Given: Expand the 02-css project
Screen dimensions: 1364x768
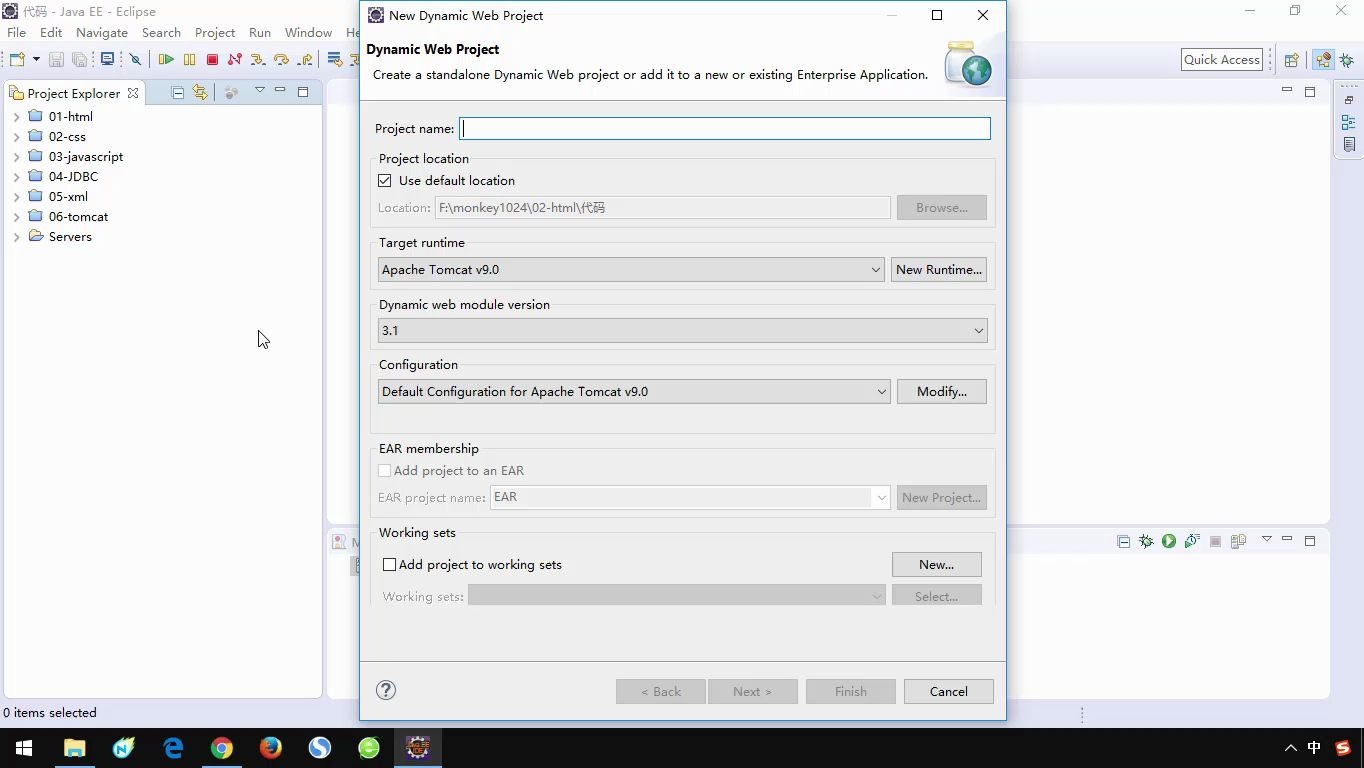Looking at the screenshot, I should tap(16, 137).
